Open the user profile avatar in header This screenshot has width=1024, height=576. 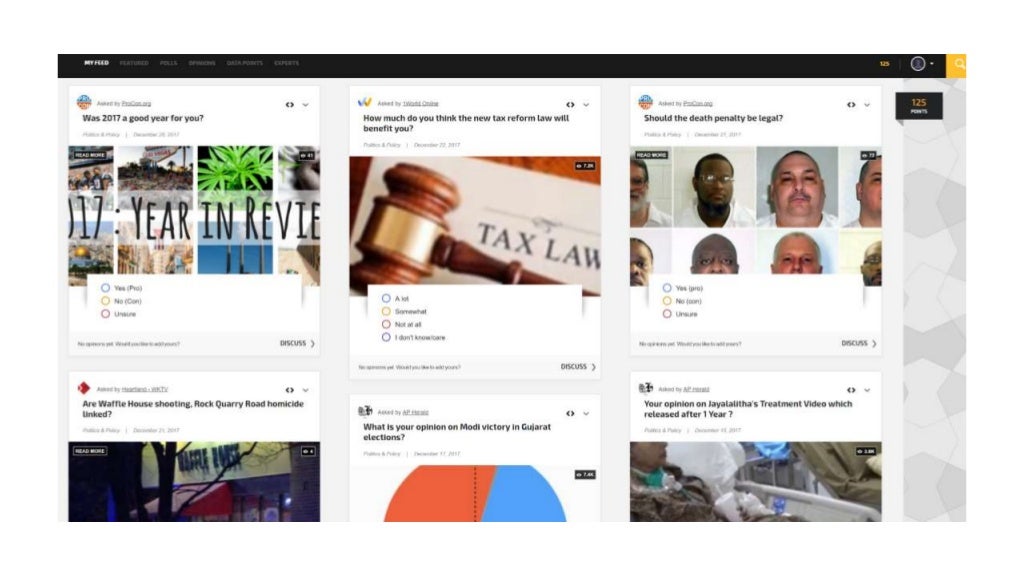(918, 63)
